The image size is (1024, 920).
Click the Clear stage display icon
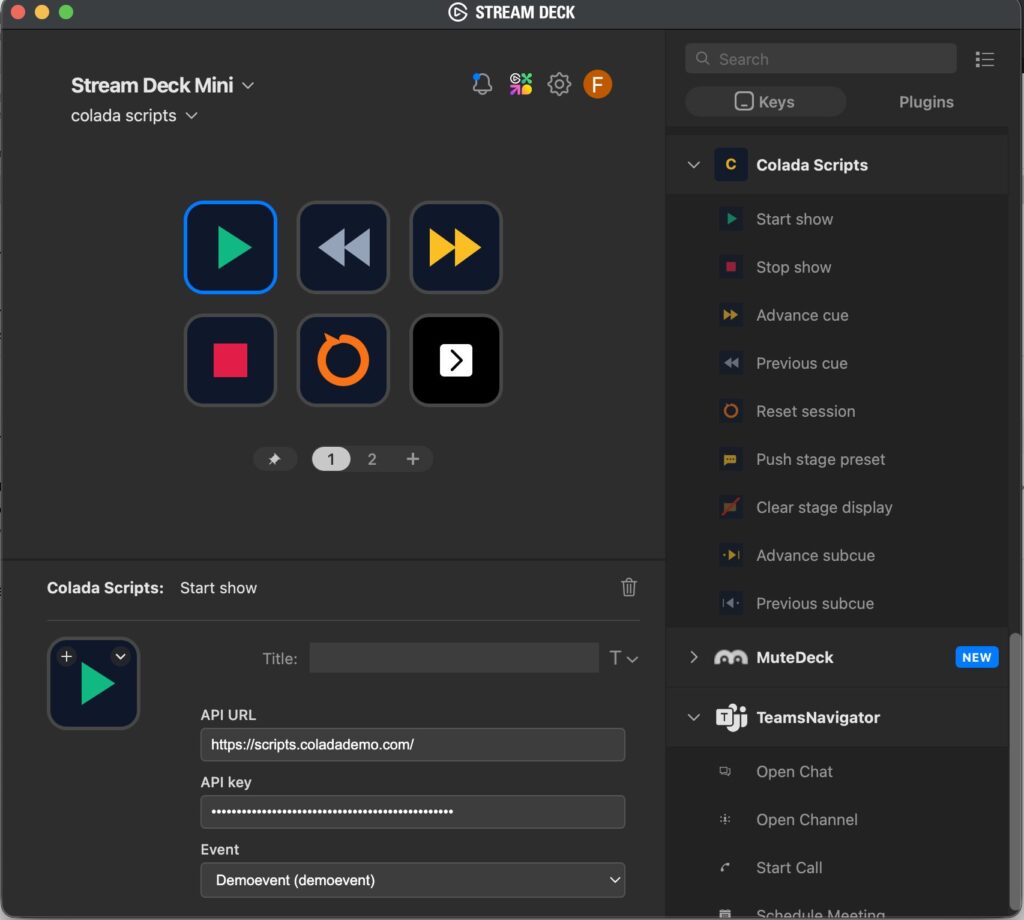pyautogui.click(x=731, y=507)
